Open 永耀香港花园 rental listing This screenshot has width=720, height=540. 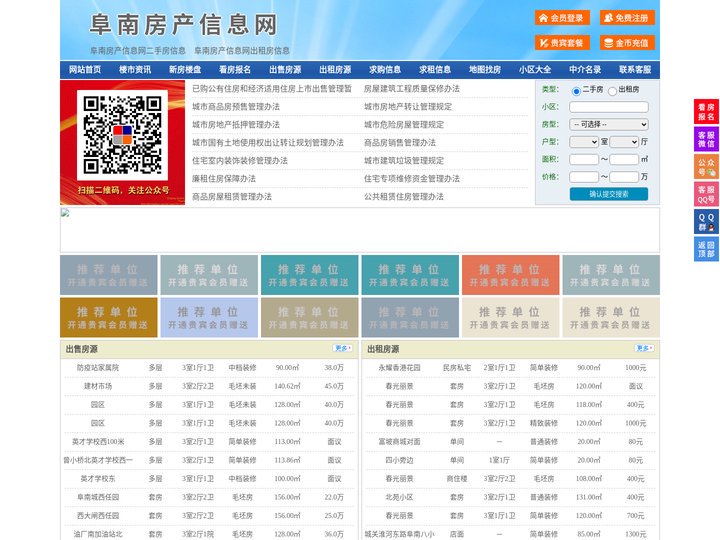[x=399, y=368]
